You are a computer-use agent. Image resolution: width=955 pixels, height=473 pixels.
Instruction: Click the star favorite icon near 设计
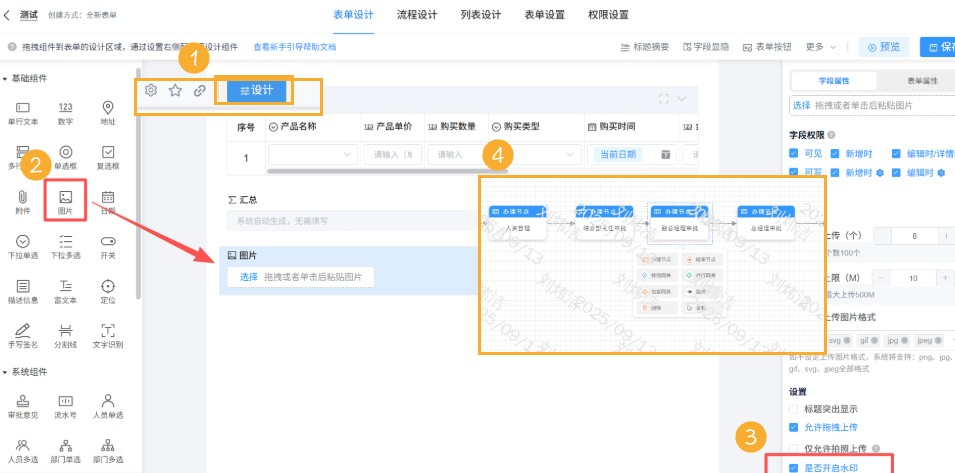[x=175, y=90]
